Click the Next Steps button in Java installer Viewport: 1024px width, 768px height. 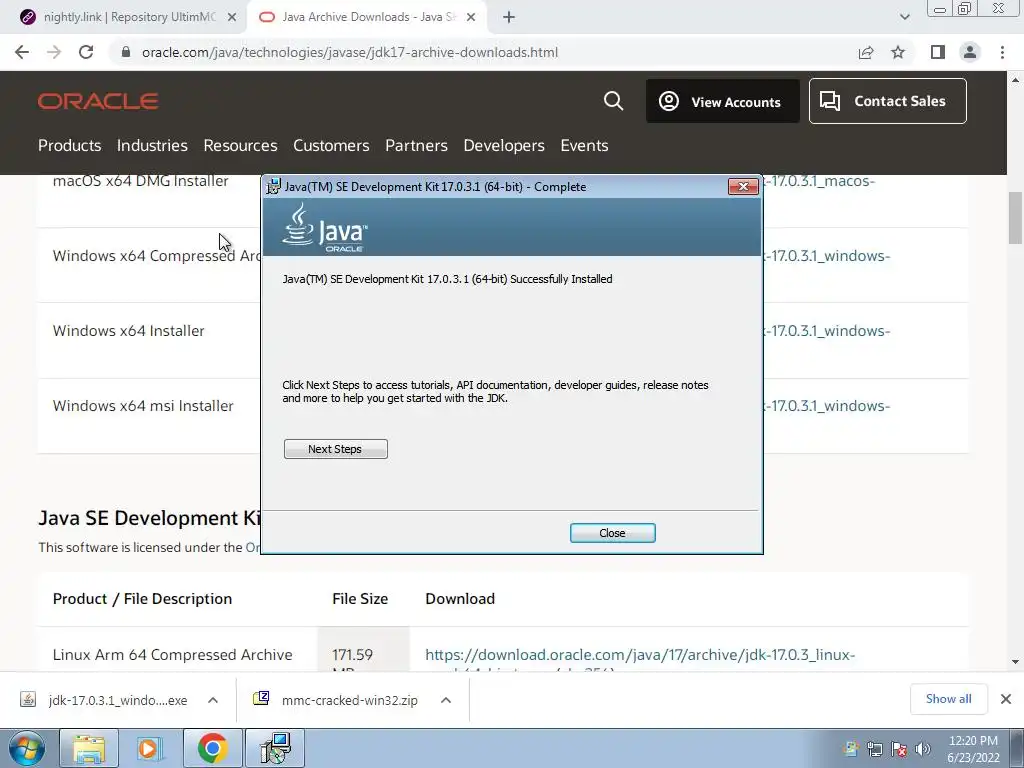(336, 449)
